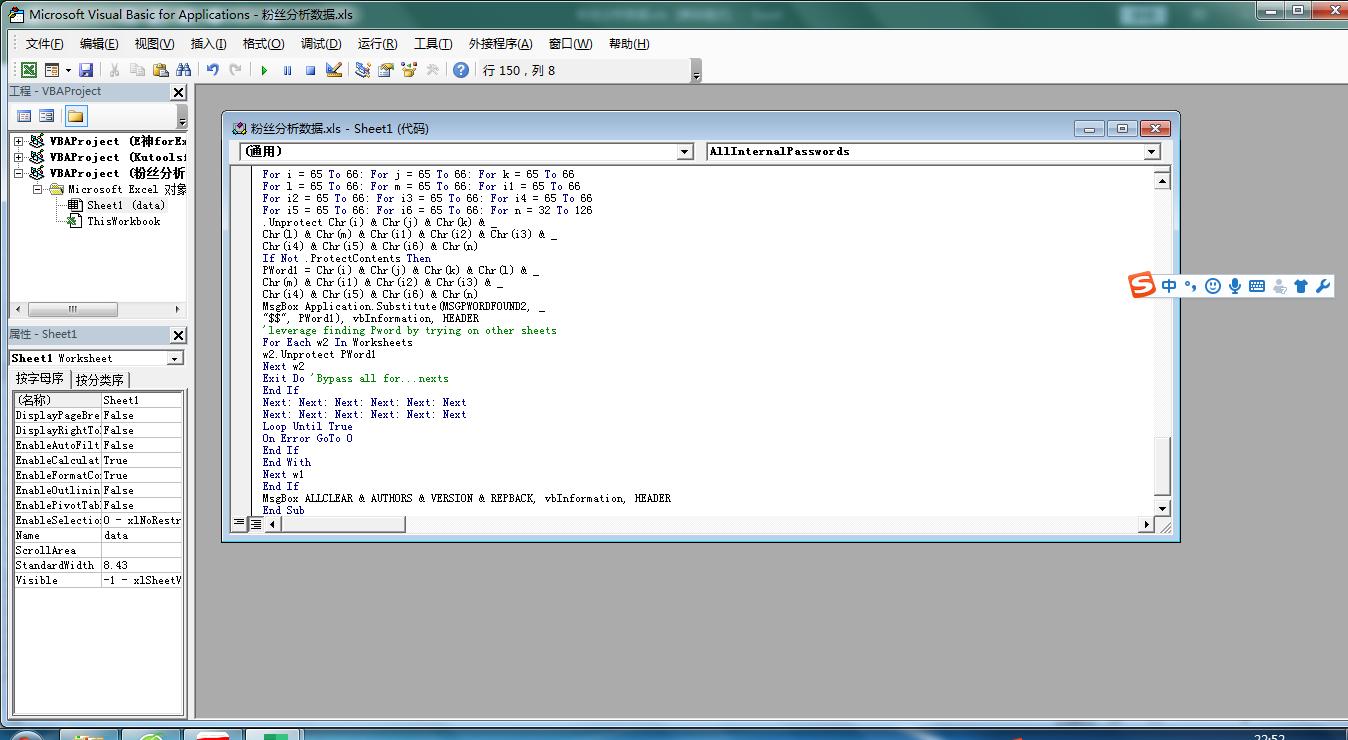Expand the first VBAProject (E神forEx) node
Viewport: 1348px width, 740px height.
(x=18, y=141)
